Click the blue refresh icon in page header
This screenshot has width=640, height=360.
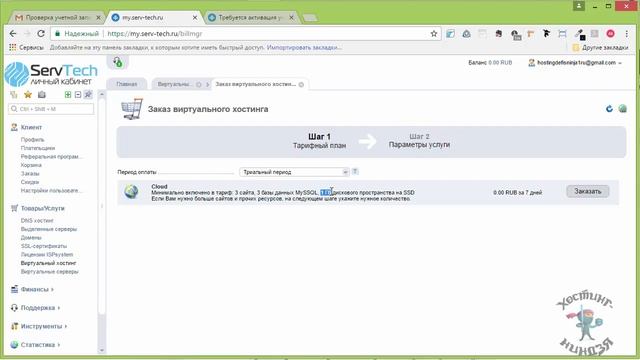[x=609, y=109]
